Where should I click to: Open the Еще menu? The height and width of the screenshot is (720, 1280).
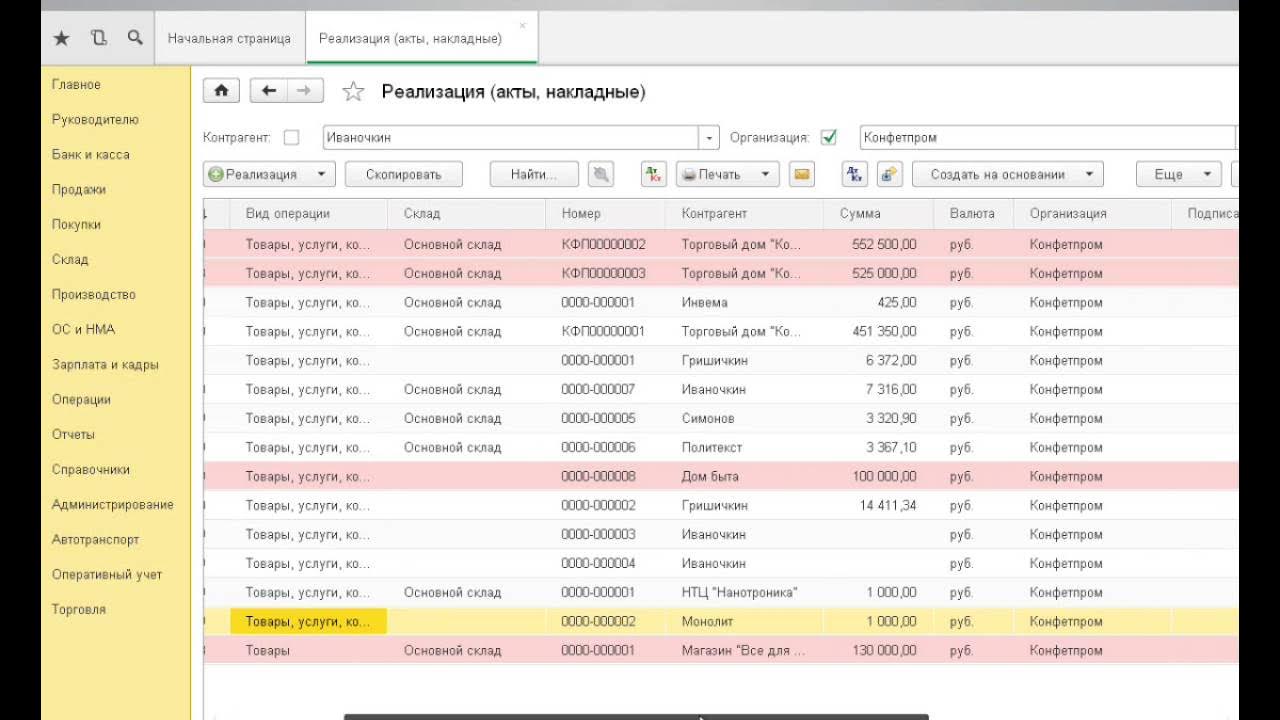pos(1178,174)
